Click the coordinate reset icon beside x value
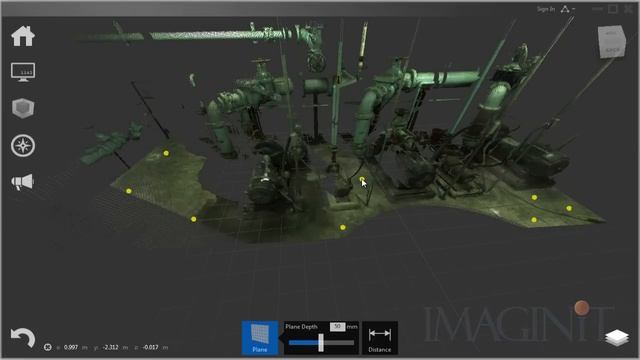The image size is (640, 360). pos(48,347)
